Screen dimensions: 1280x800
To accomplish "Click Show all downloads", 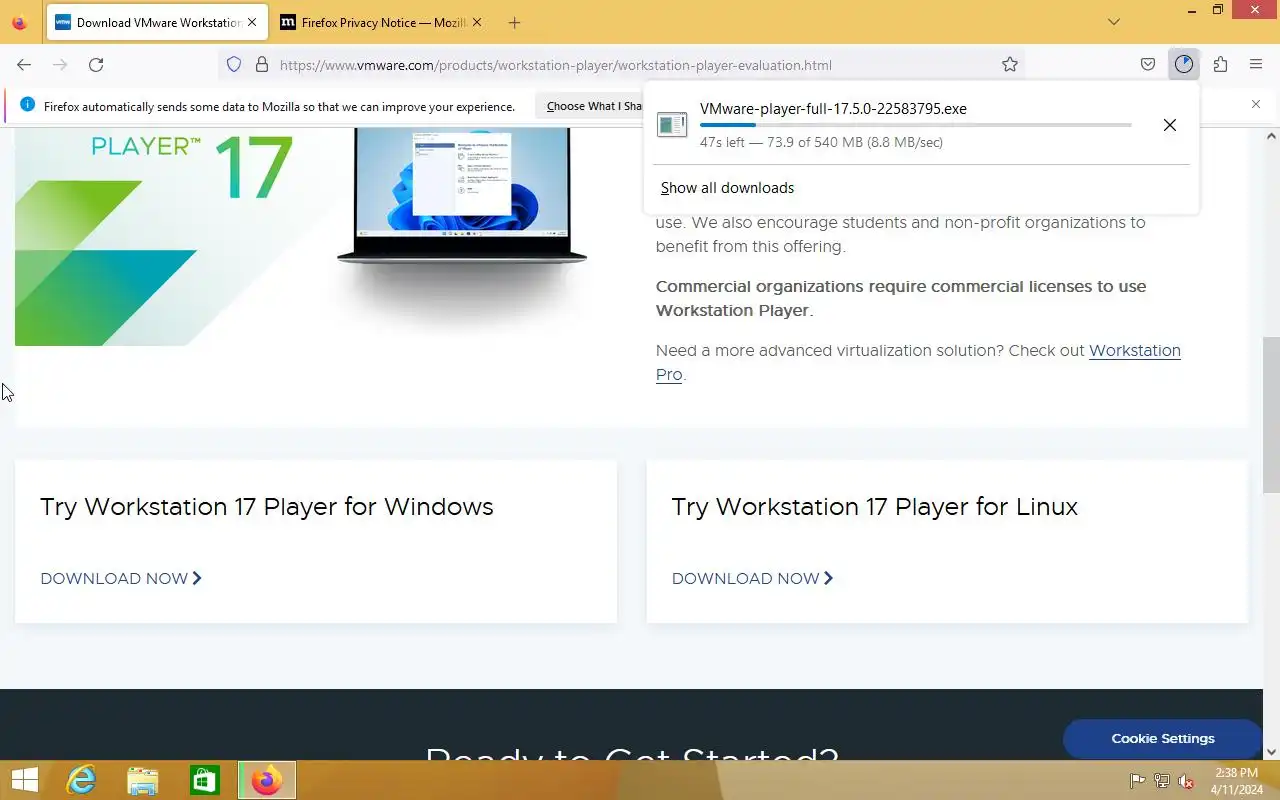I will click(x=727, y=188).
